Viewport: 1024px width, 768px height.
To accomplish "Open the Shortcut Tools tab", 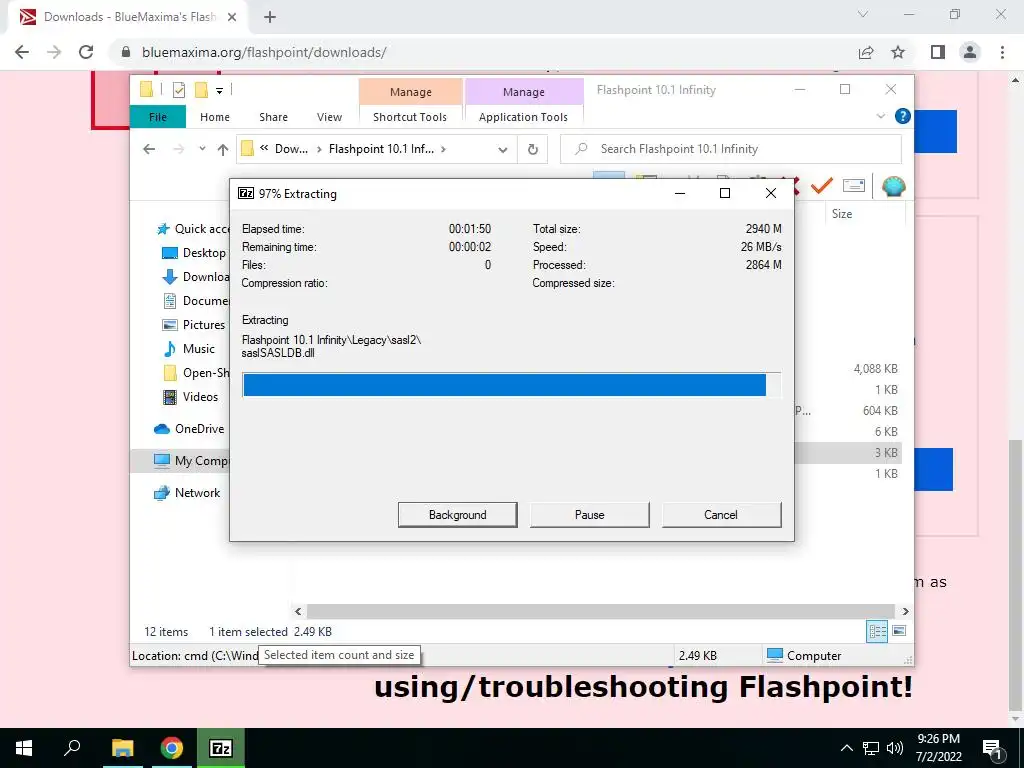I will [410, 117].
